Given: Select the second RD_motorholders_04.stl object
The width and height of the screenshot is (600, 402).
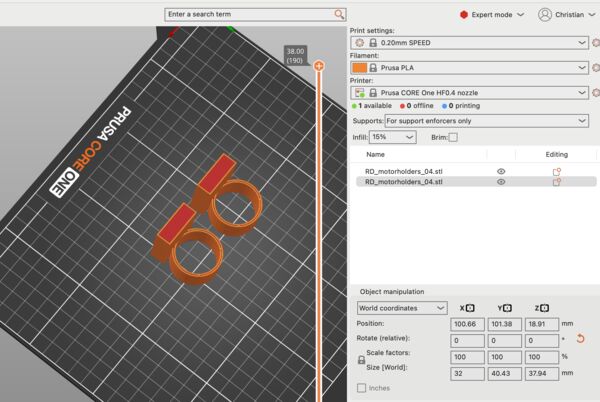Looking at the screenshot, I should (x=404, y=182).
